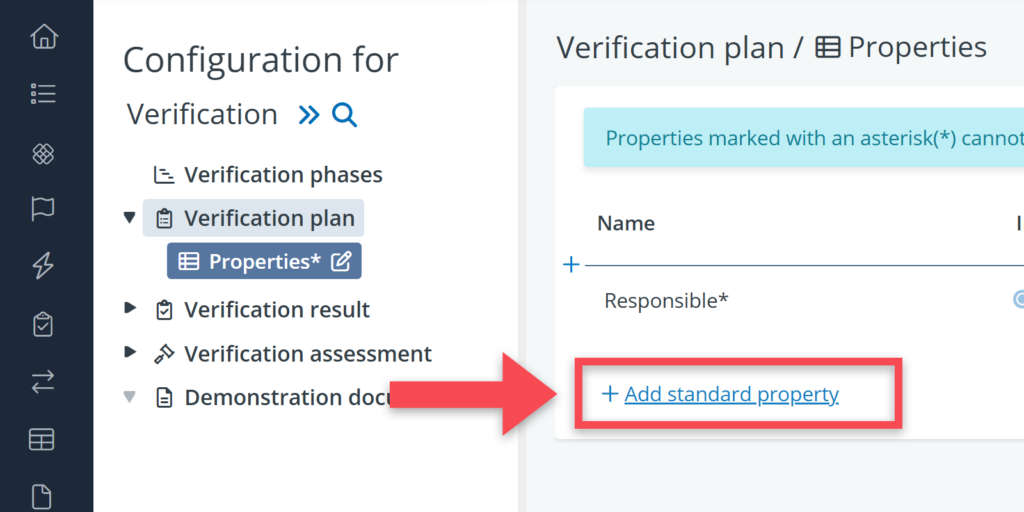Click the Add standard property link

coord(731,394)
